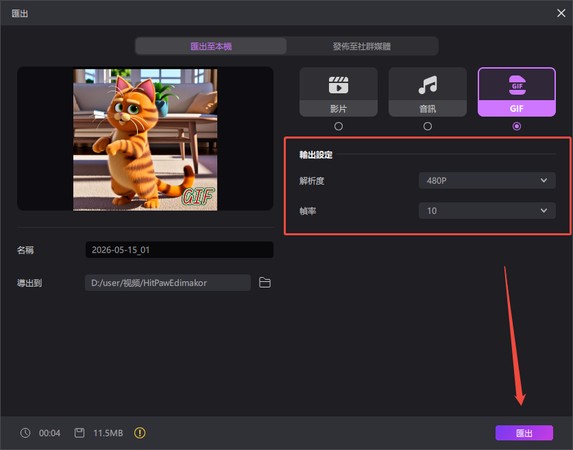The height and width of the screenshot is (450, 573).
Task: Click the 解析度 label
Action: pyautogui.click(x=312, y=181)
